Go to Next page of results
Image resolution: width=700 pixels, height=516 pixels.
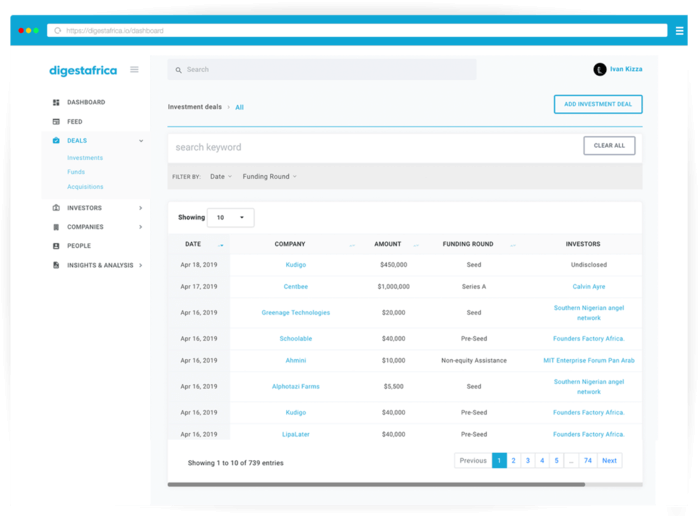(609, 461)
